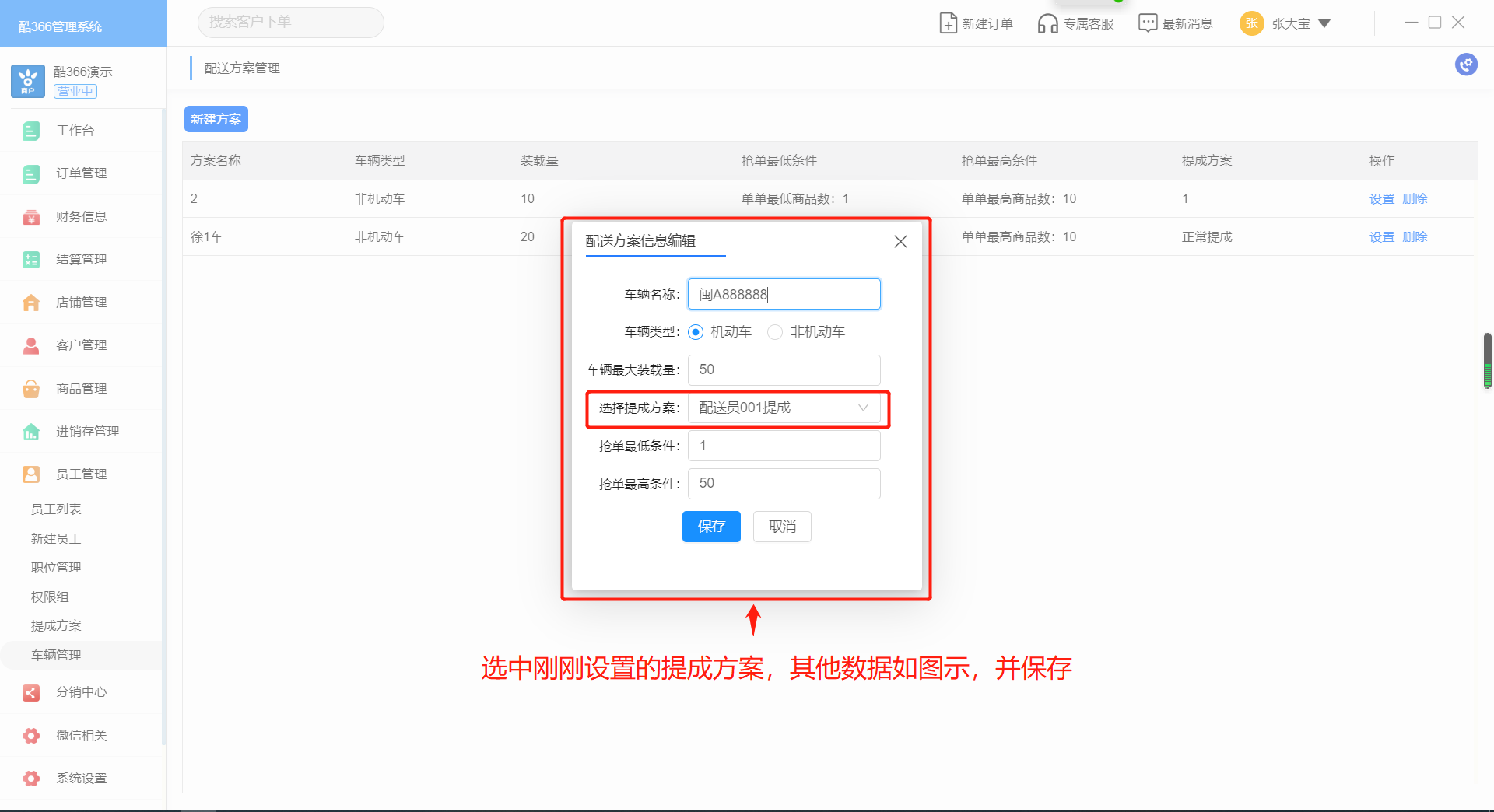
Task: Open dedicated customer service headset icon
Action: (x=1047, y=23)
